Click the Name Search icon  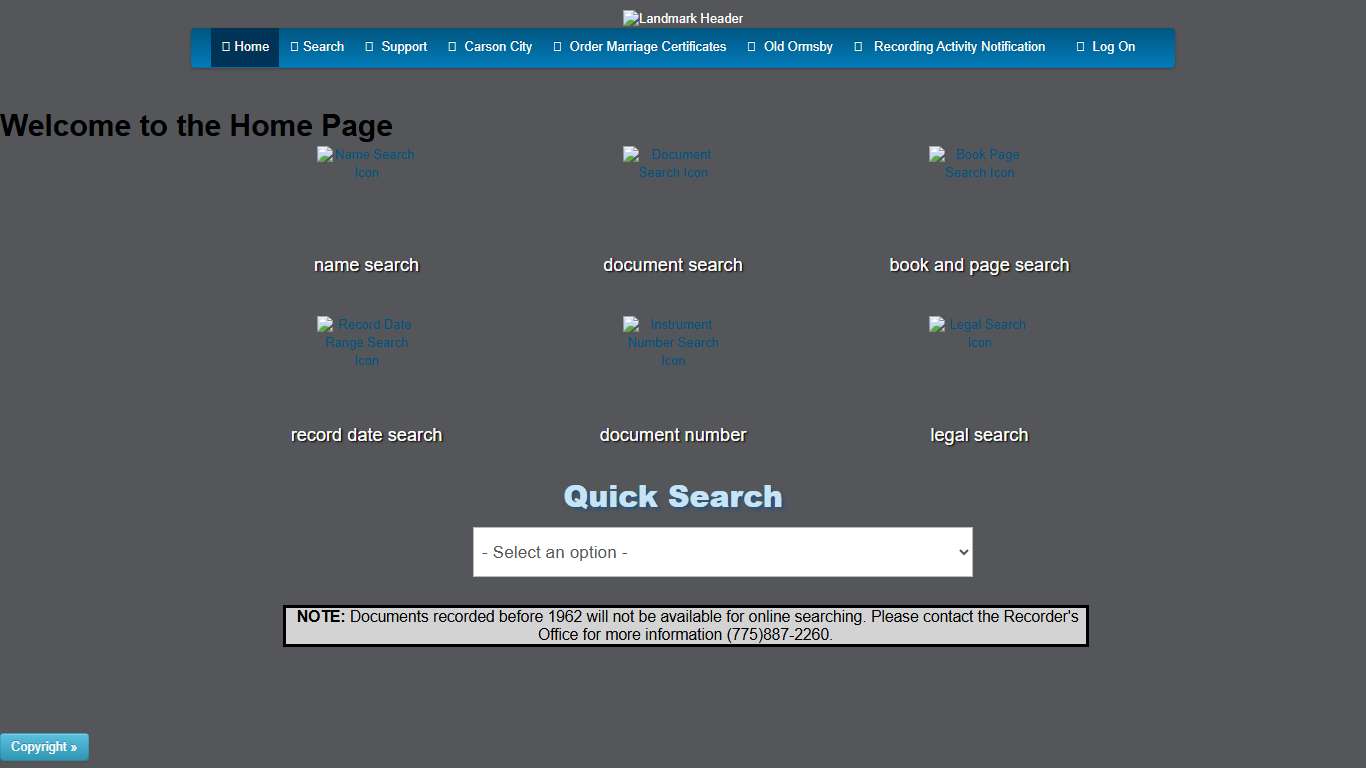(x=366, y=163)
